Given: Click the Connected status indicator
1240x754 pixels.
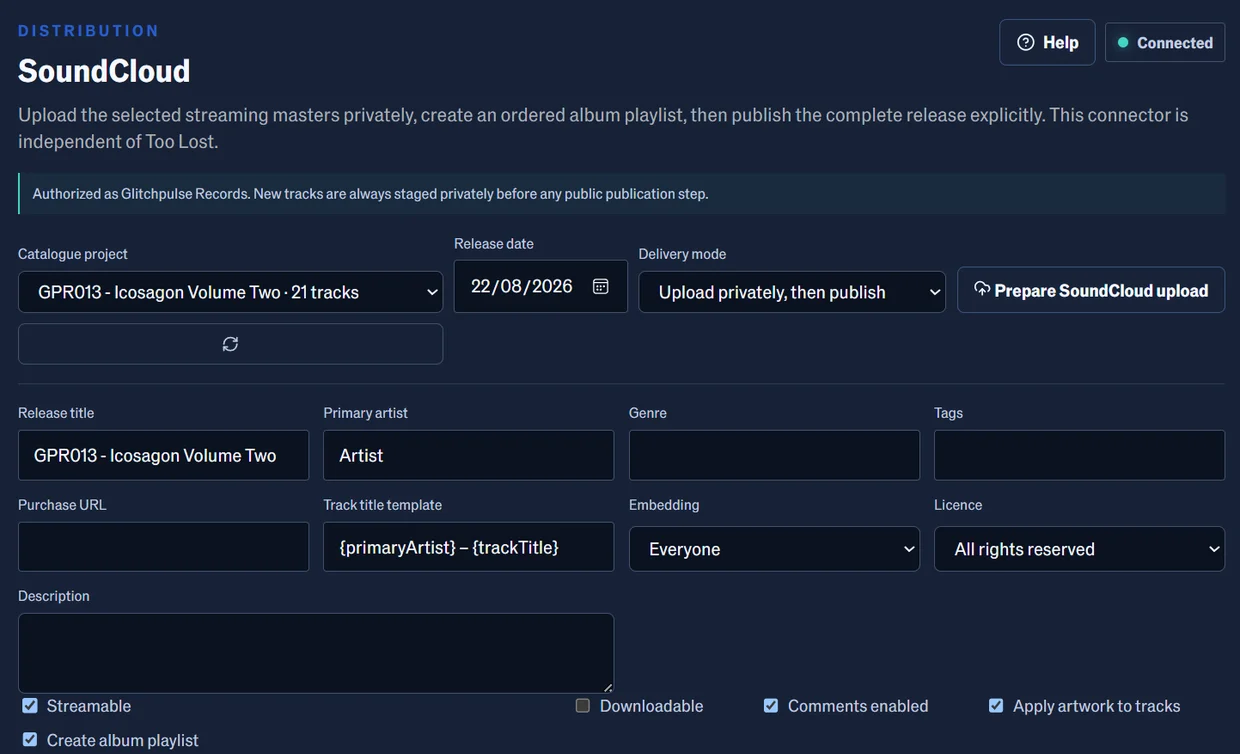Looking at the screenshot, I should (1165, 43).
